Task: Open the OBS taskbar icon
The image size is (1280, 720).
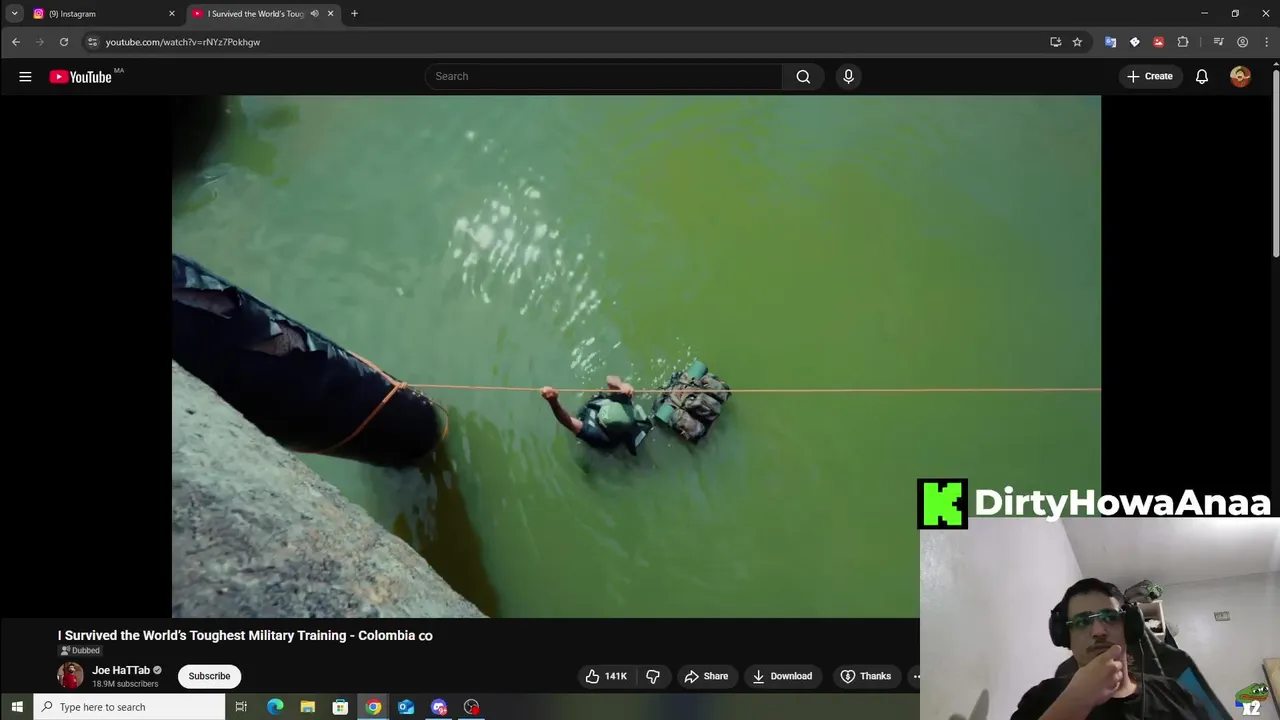Action: click(471, 707)
